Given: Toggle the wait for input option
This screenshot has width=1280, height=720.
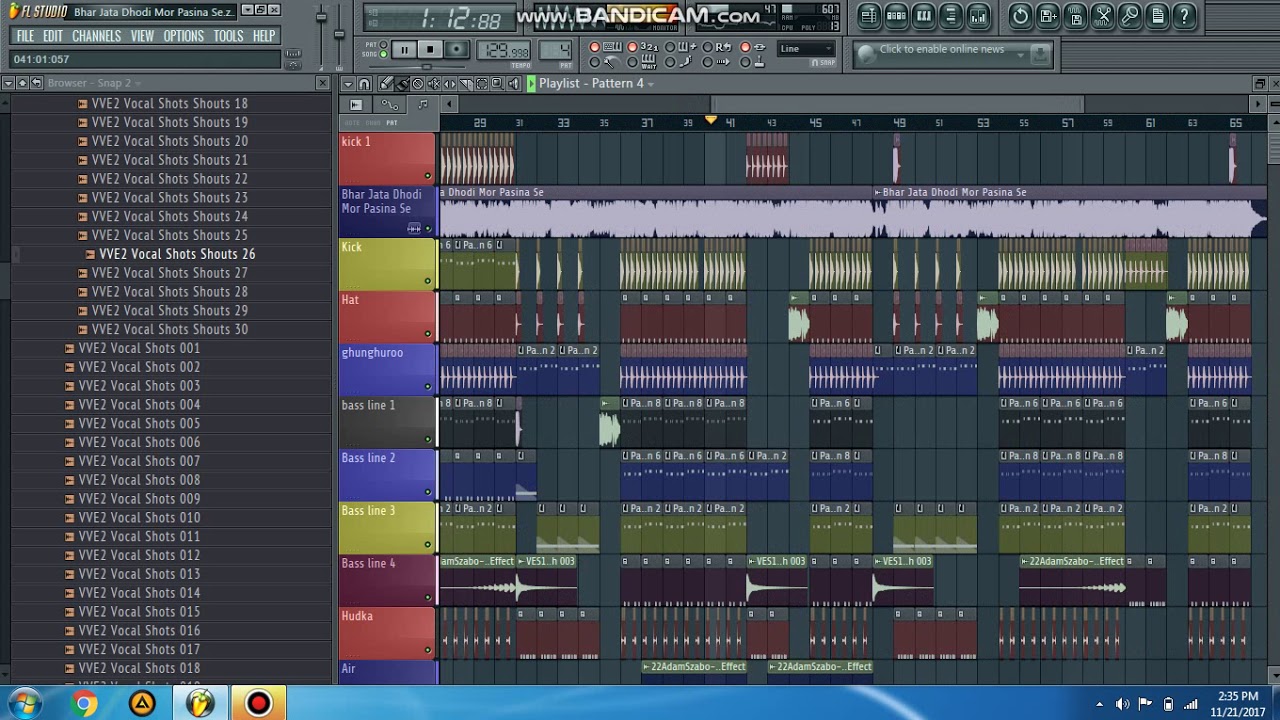Looking at the screenshot, I should coord(632,62).
